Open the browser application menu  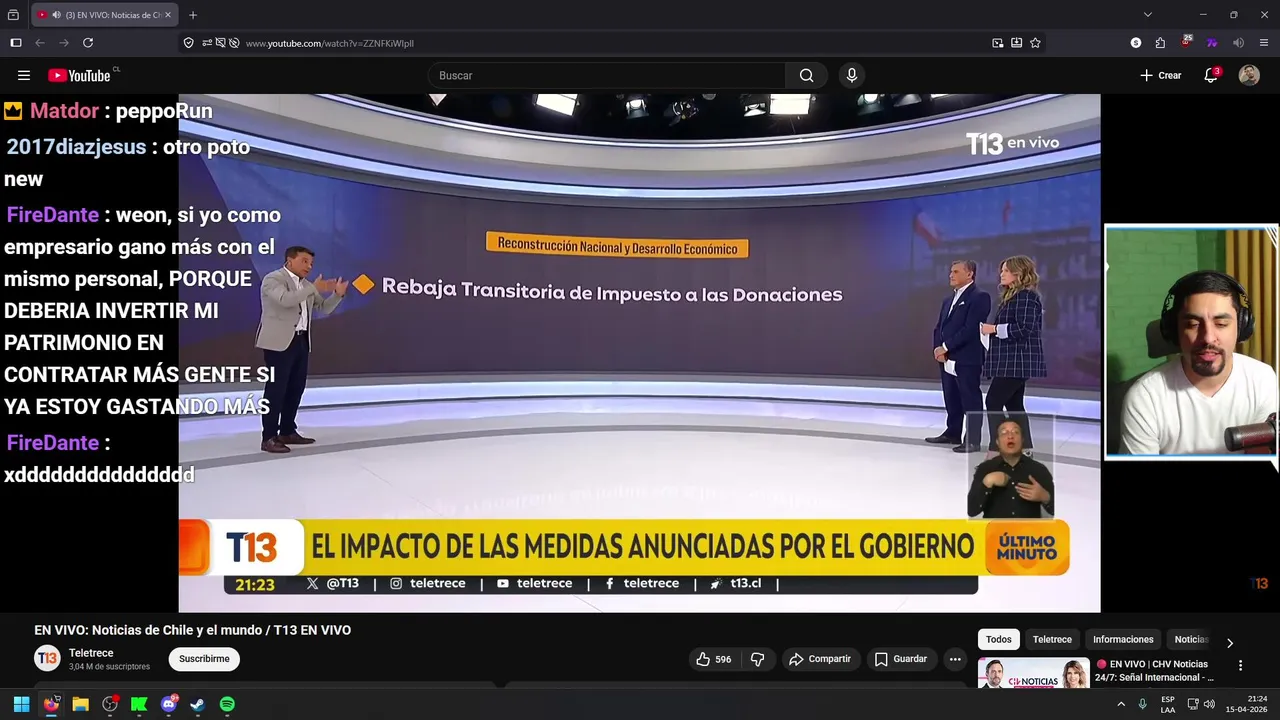[1264, 43]
